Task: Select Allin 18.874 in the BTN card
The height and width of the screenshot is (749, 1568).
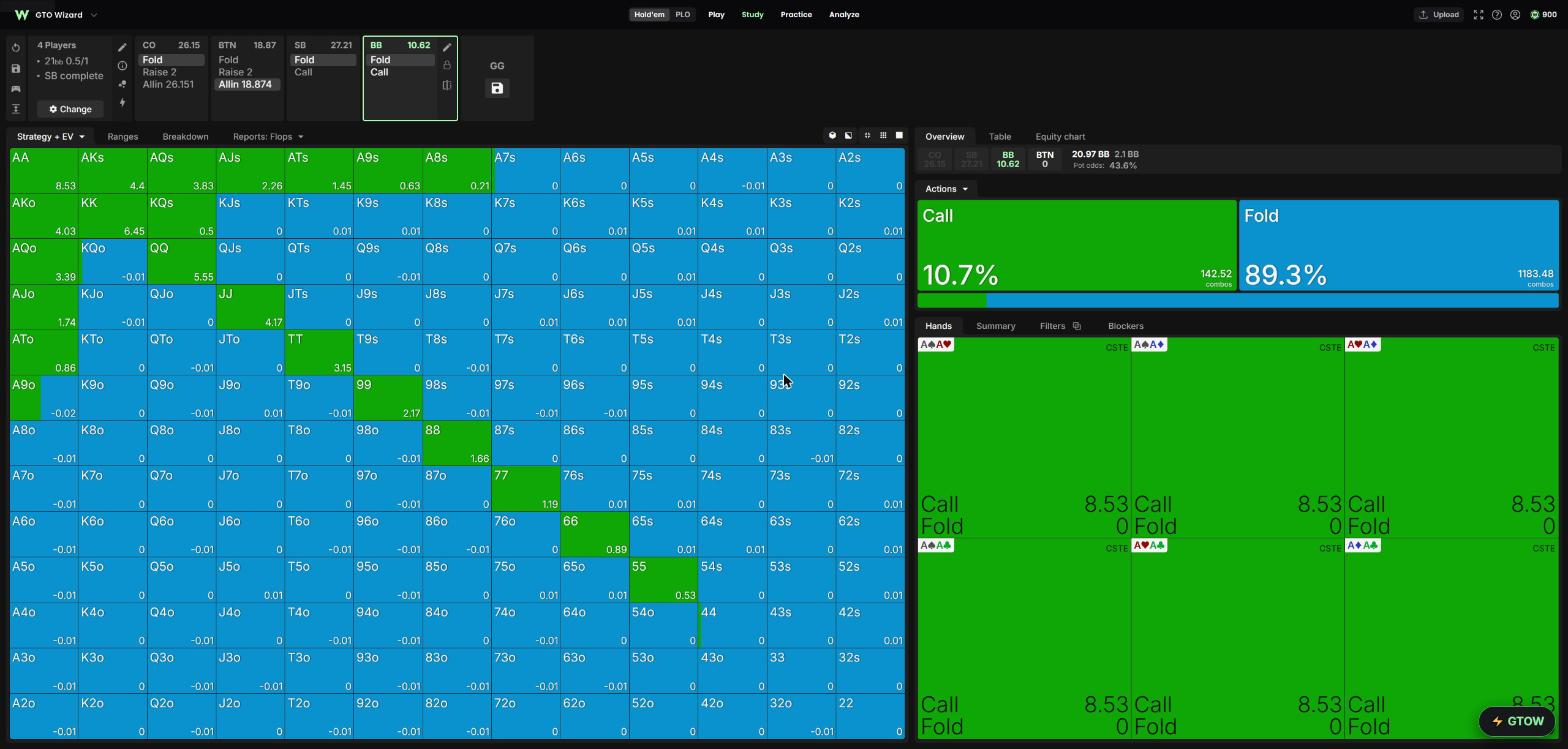Action: point(246,84)
